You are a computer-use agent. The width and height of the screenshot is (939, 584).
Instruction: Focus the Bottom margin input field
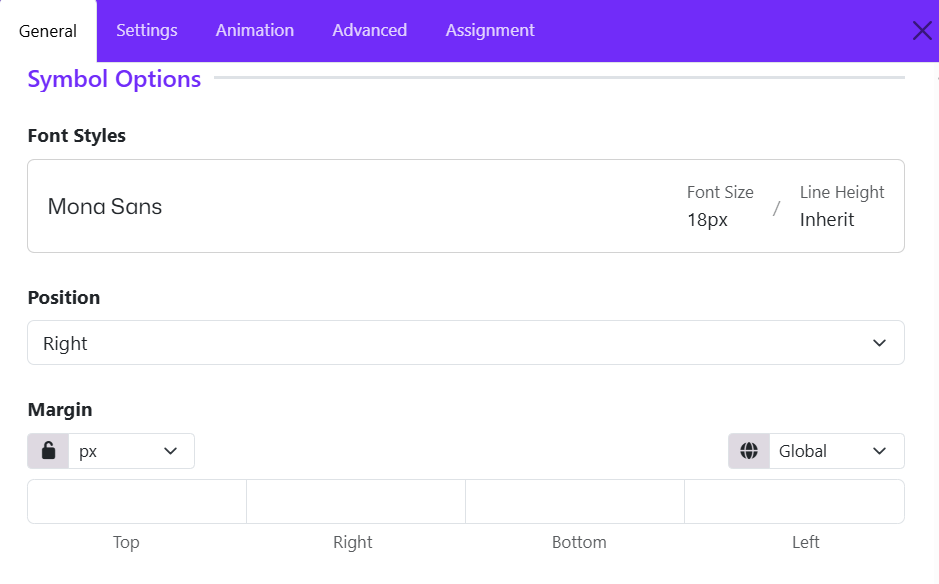click(x=575, y=501)
